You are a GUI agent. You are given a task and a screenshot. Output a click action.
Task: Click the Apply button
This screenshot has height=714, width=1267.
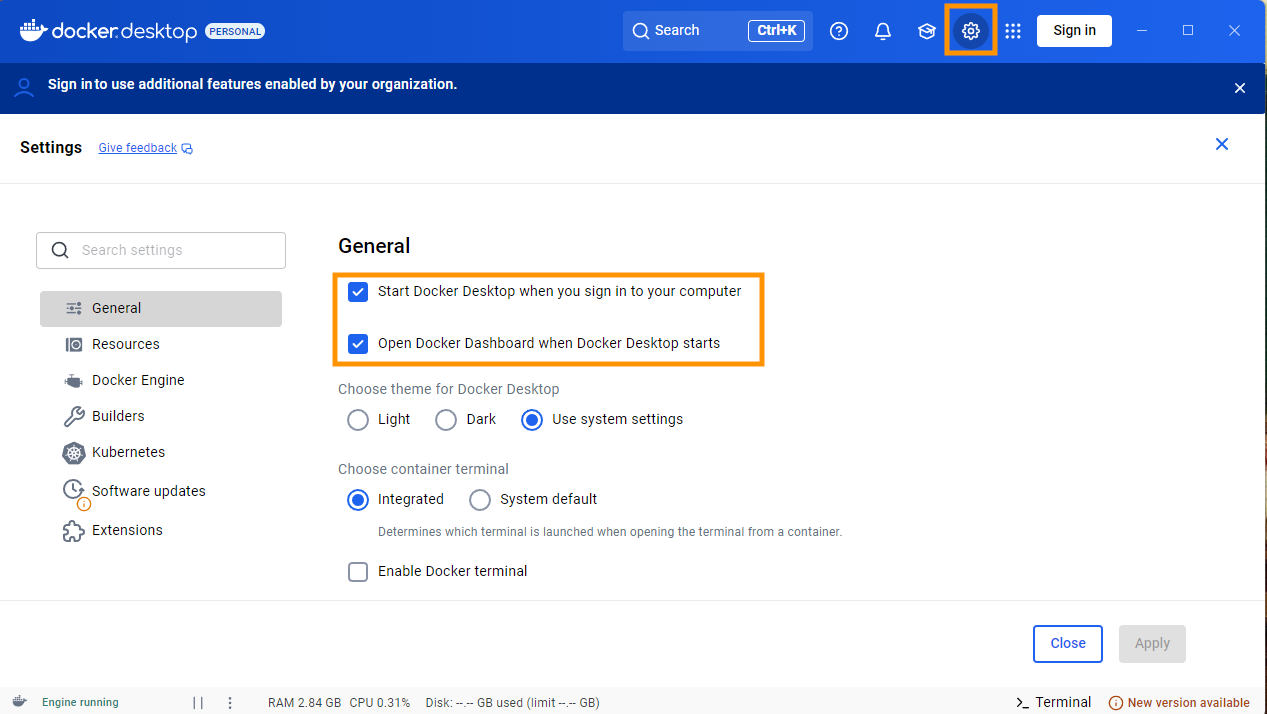pos(1152,644)
